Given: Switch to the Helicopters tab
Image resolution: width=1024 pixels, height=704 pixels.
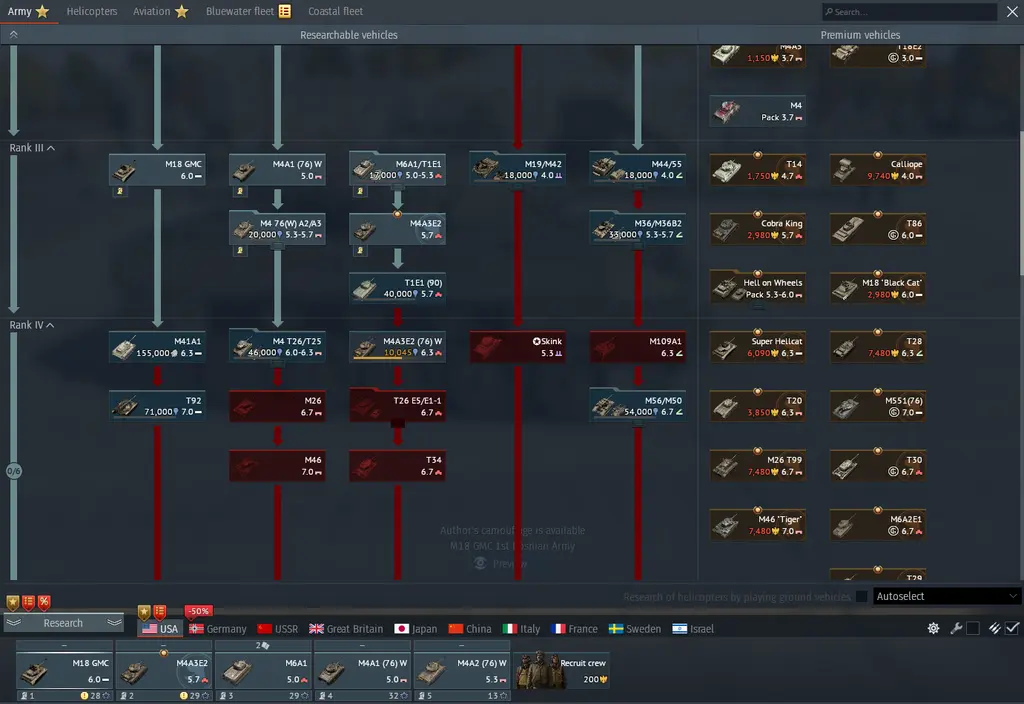Looking at the screenshot, I should [x=91, y=12].
